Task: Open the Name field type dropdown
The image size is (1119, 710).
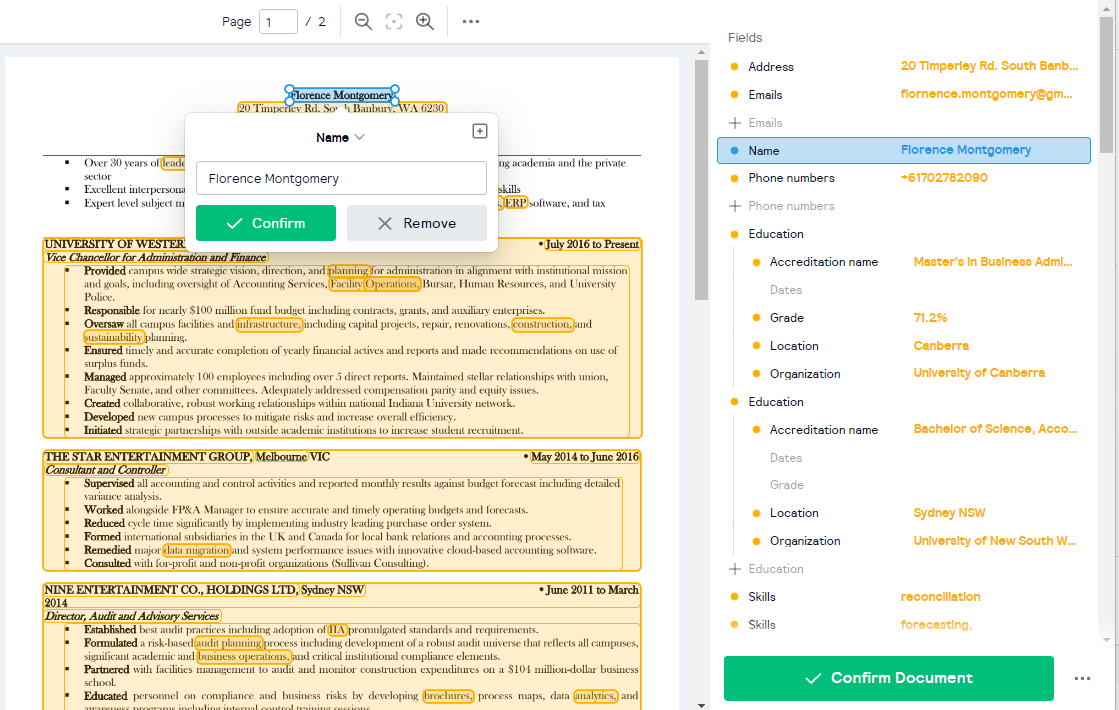Action: [341, 137]
